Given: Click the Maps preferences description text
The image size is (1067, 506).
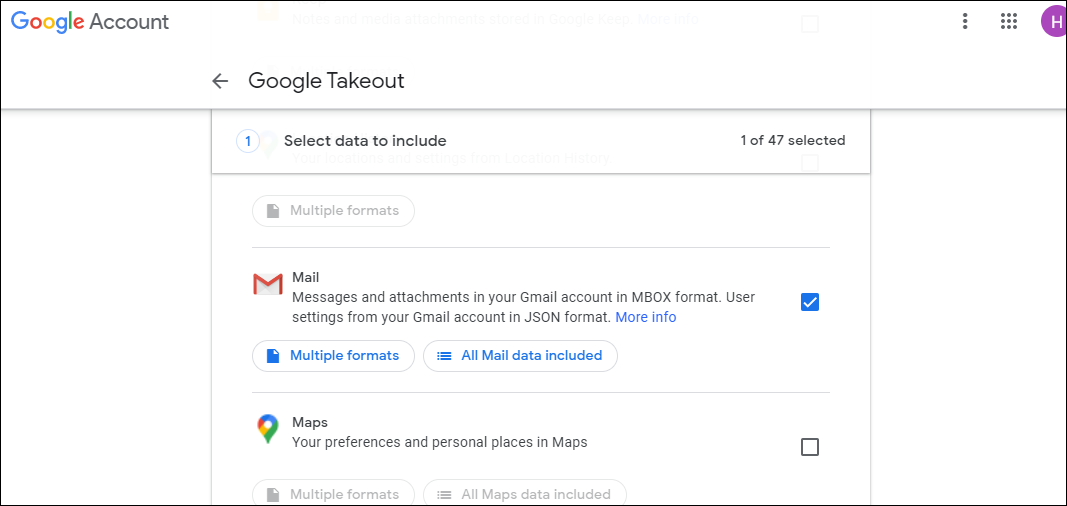Looking at the screenshot, I should click(x=440, y=442).
